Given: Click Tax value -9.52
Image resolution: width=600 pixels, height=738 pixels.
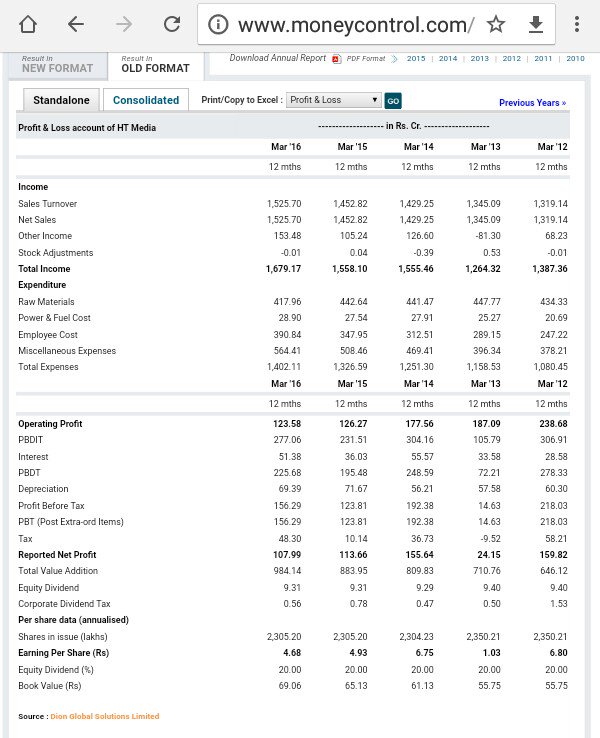Looking at the screenshot, I should tap(490, 538).
